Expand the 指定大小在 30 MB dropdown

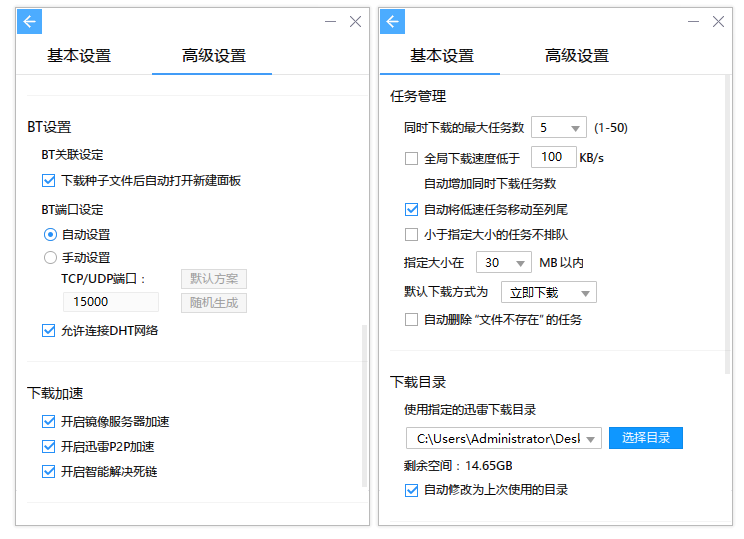point(503,263)
